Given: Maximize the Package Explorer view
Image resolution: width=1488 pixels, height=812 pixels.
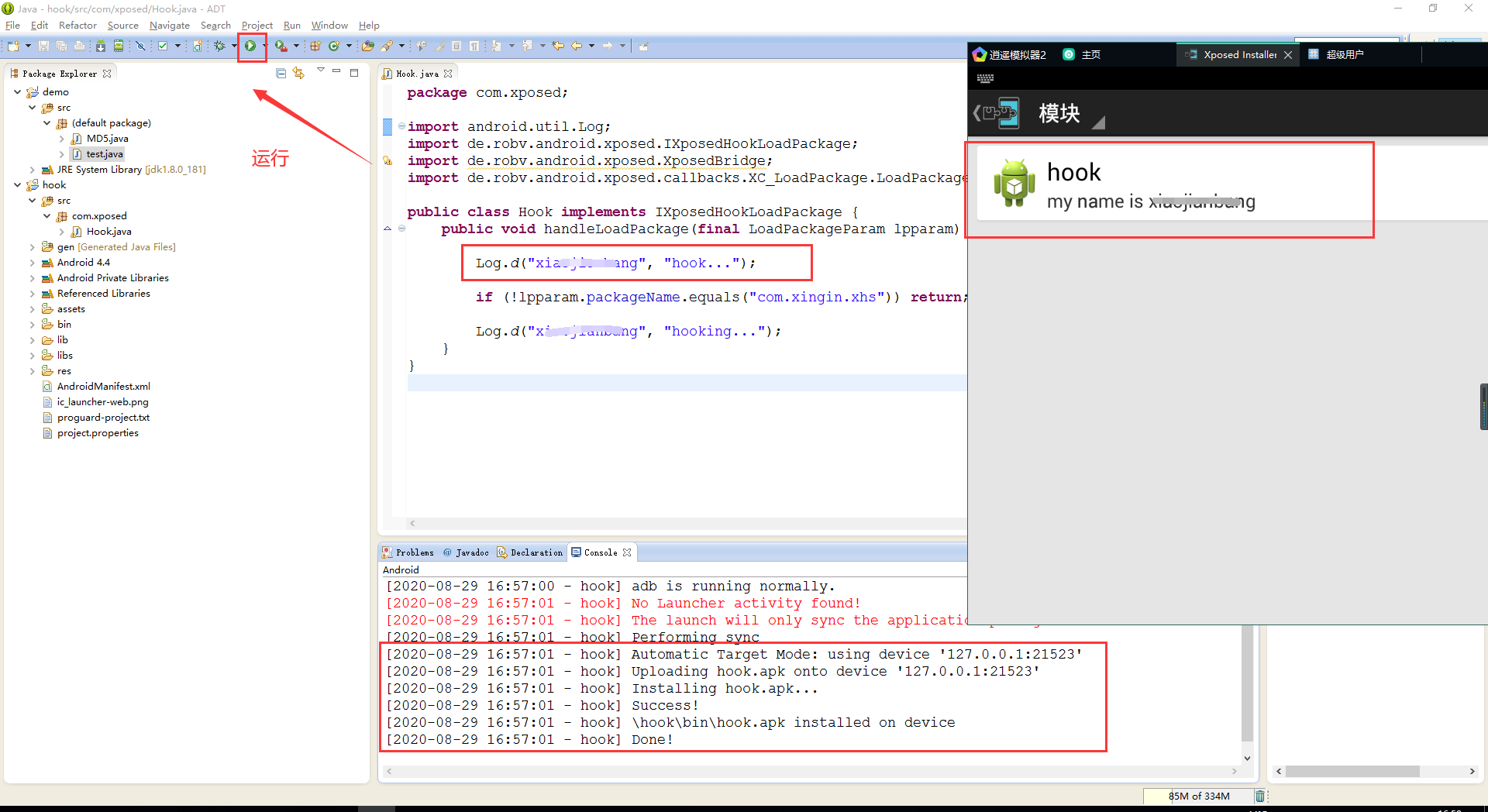Looking at the screenshot, I should point(354,73).
